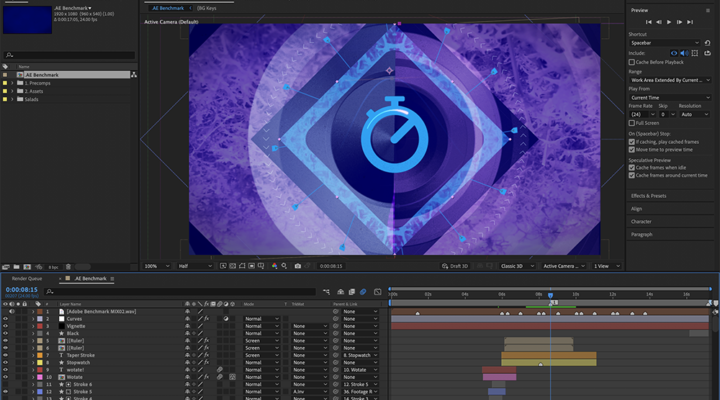Screen dimensions: 720x400
Task: Switch to the Render Queue tab
Action: click(x=27, y=279)
